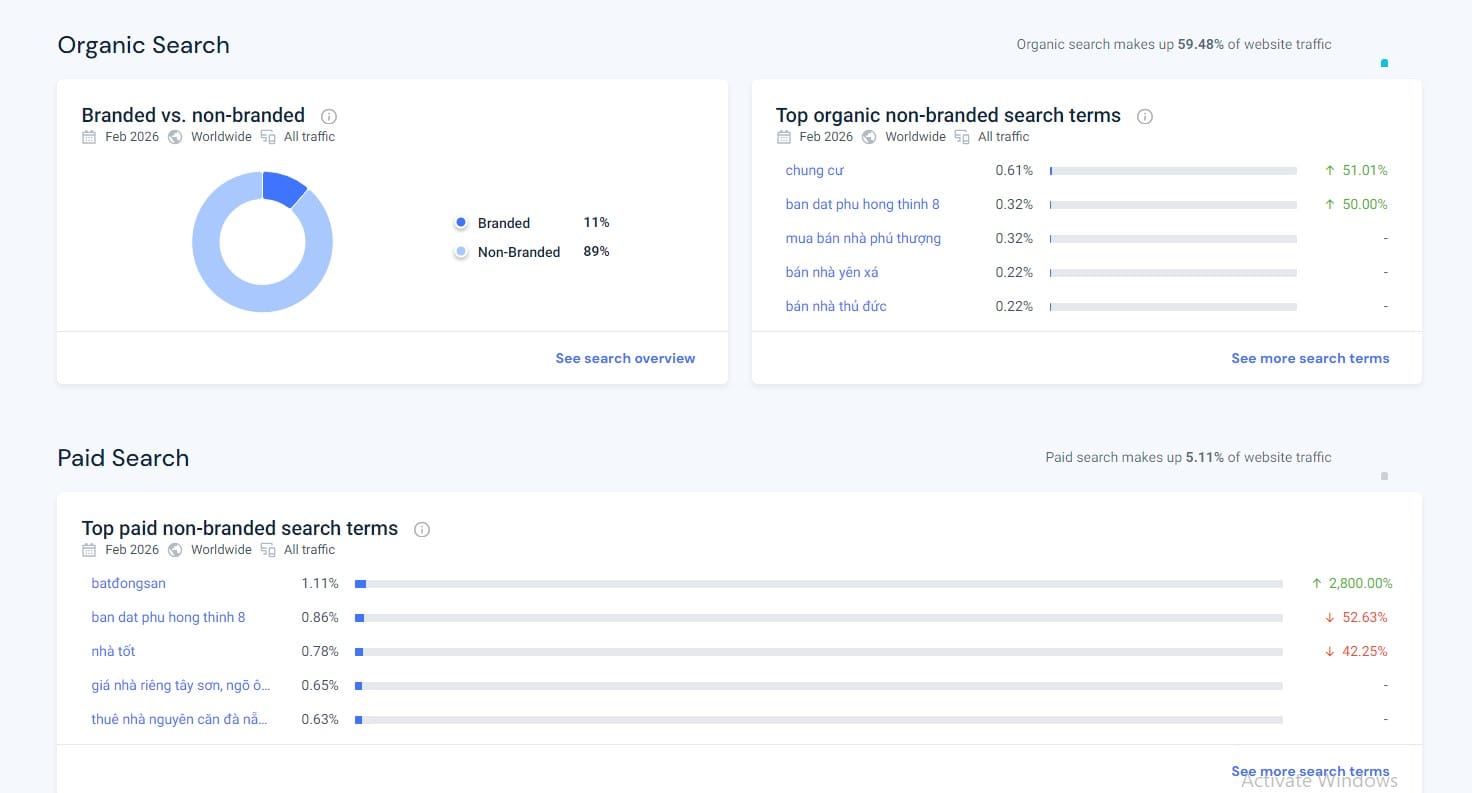
Task: Click the green up arrow next to 2,800.00%
Action: point(1316,584)
